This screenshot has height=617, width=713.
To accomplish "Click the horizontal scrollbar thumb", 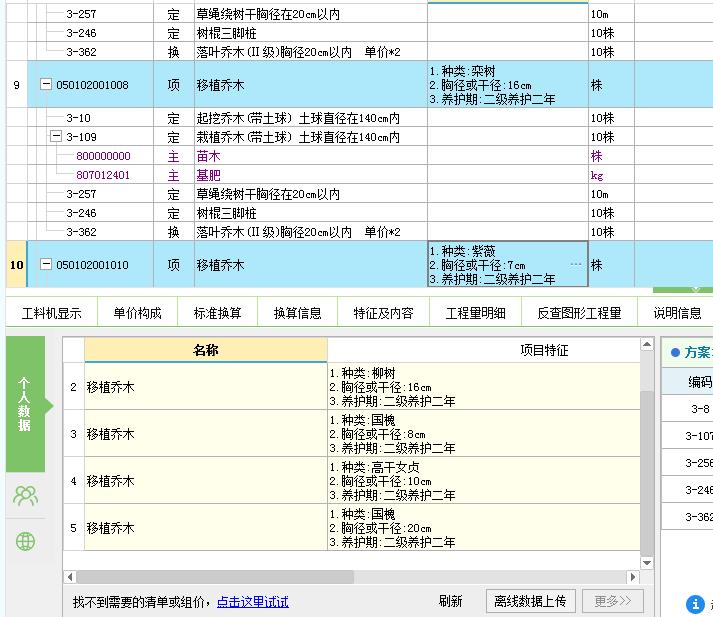I will click(x=215, y=577).
